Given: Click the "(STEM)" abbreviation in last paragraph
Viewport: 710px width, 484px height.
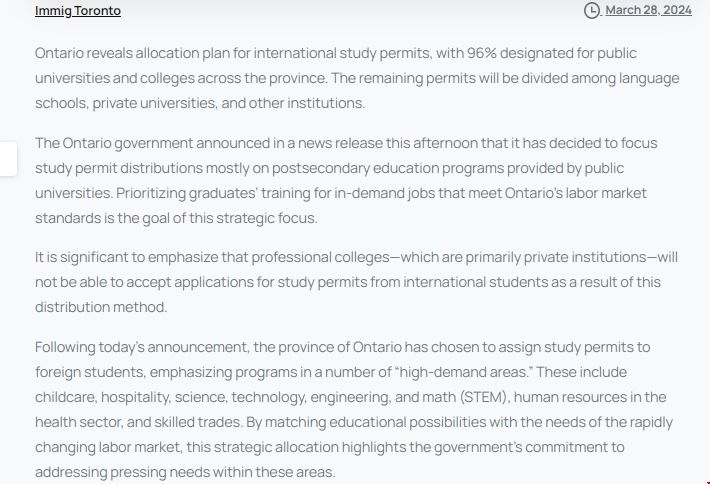Looking at the screenshot, I should [x=484, y=398].
